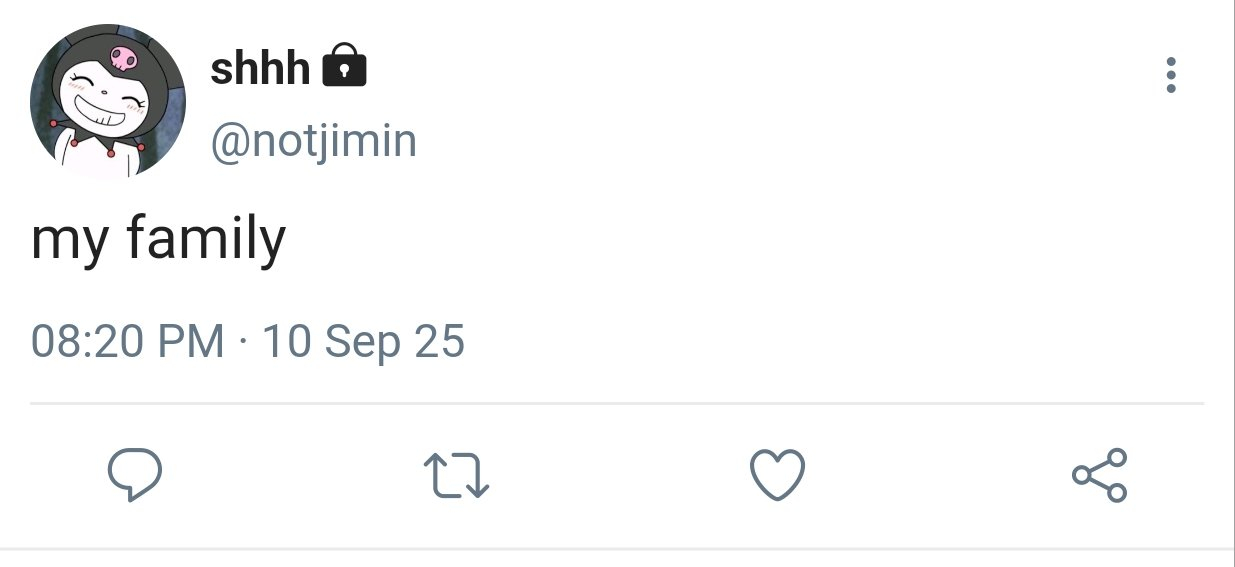1235x567 pixels.
Task: Click the padlock icon beside shhh
Action: pos(345,66)
